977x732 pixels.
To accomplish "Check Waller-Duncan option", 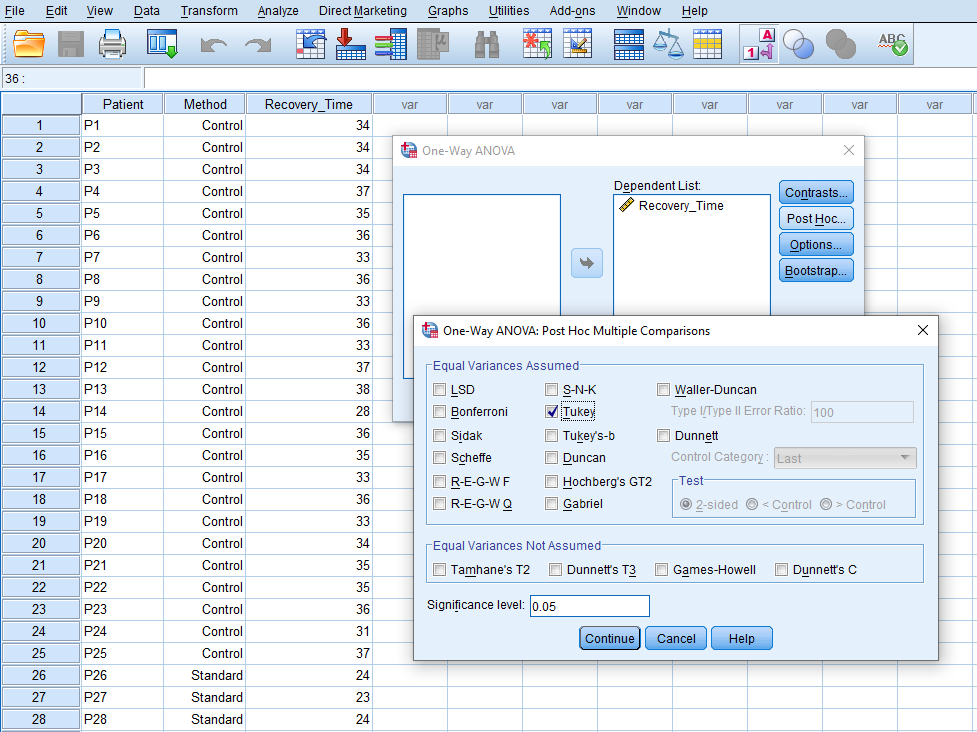I will click(663, 390).
